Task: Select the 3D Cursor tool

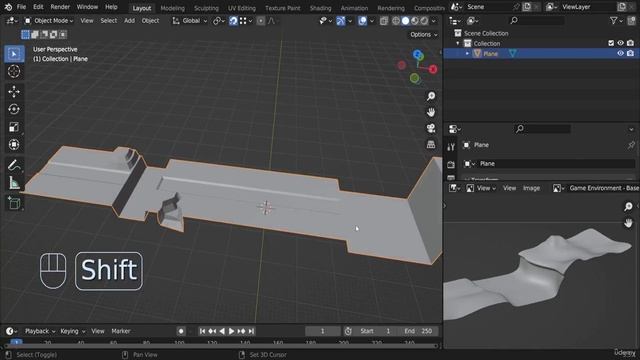Action: 14,71
